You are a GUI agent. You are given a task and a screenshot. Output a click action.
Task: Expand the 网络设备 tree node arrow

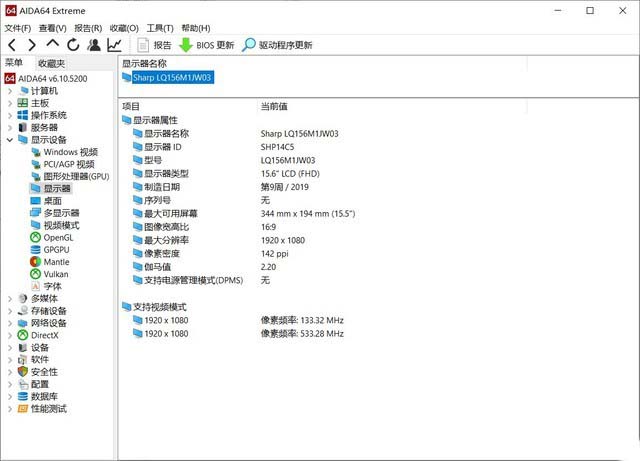click(10, 323)
